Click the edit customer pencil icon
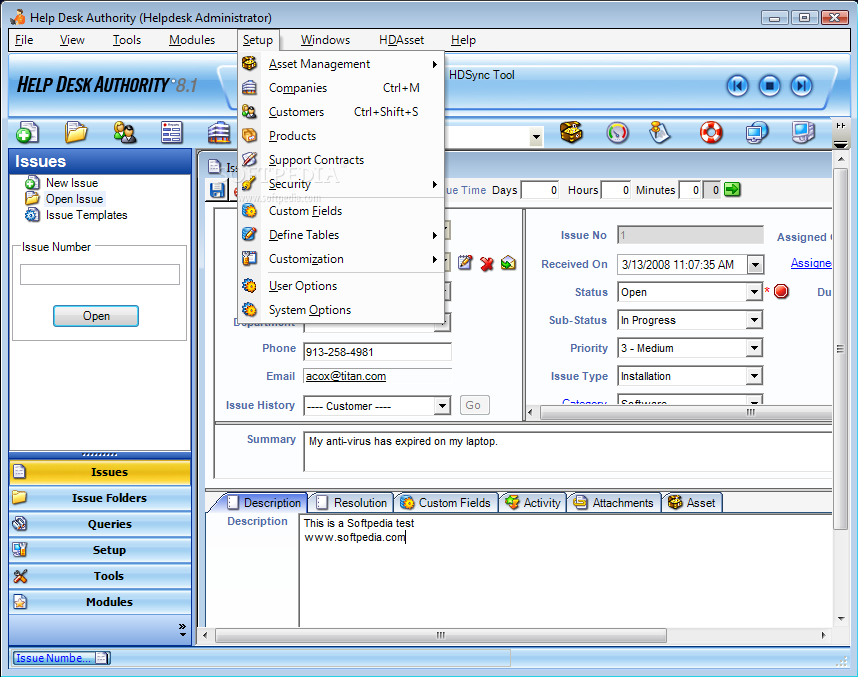 click(x=465, y=263)
